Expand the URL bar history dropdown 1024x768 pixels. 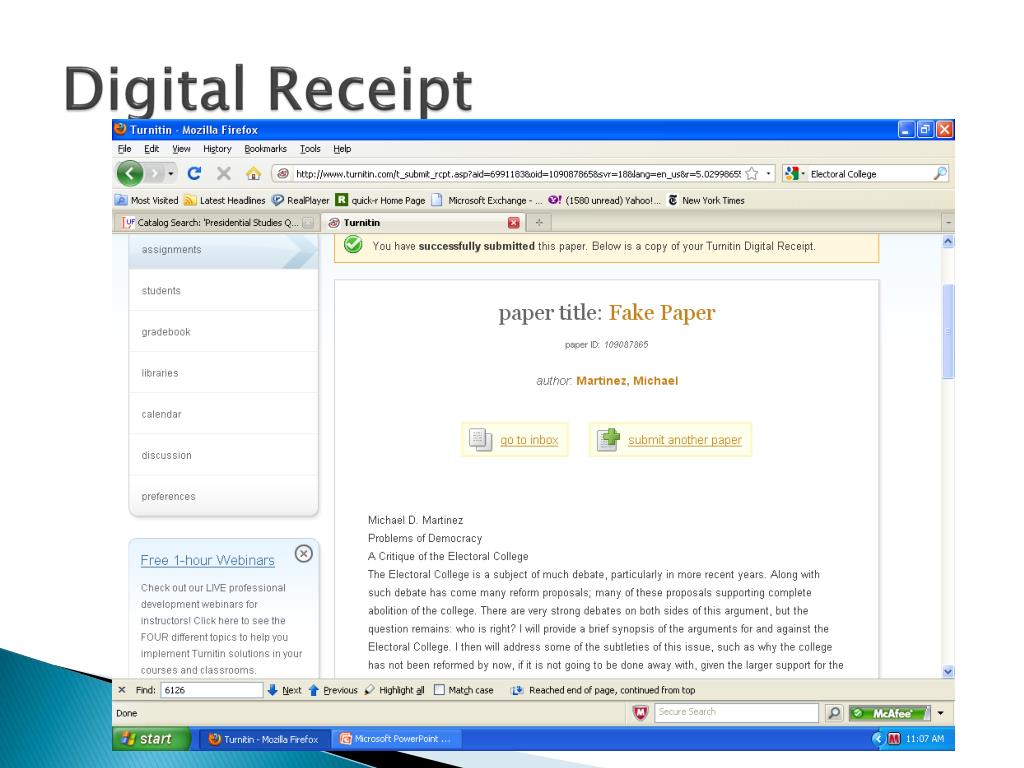click(768, 174)
